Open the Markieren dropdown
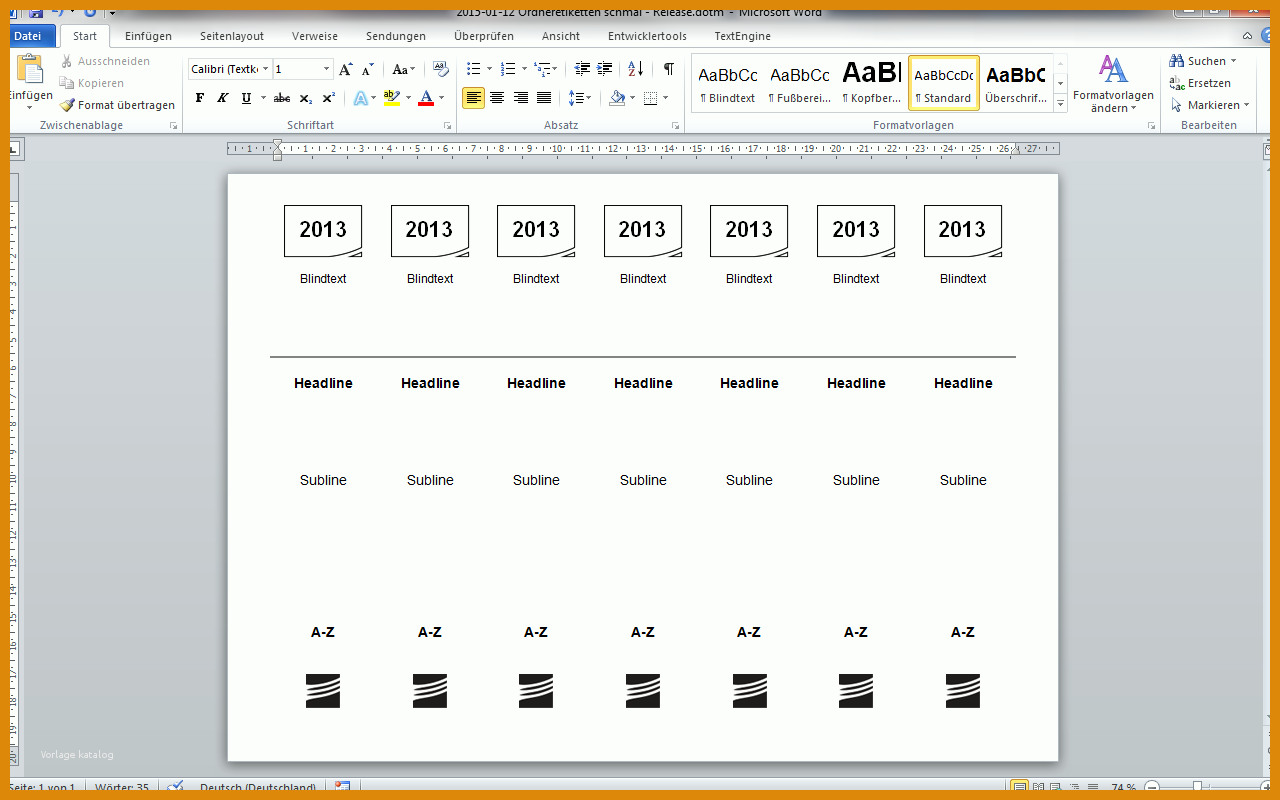Image resolution: width=1280 pixels, height=800 pixels. [1210, 105]
